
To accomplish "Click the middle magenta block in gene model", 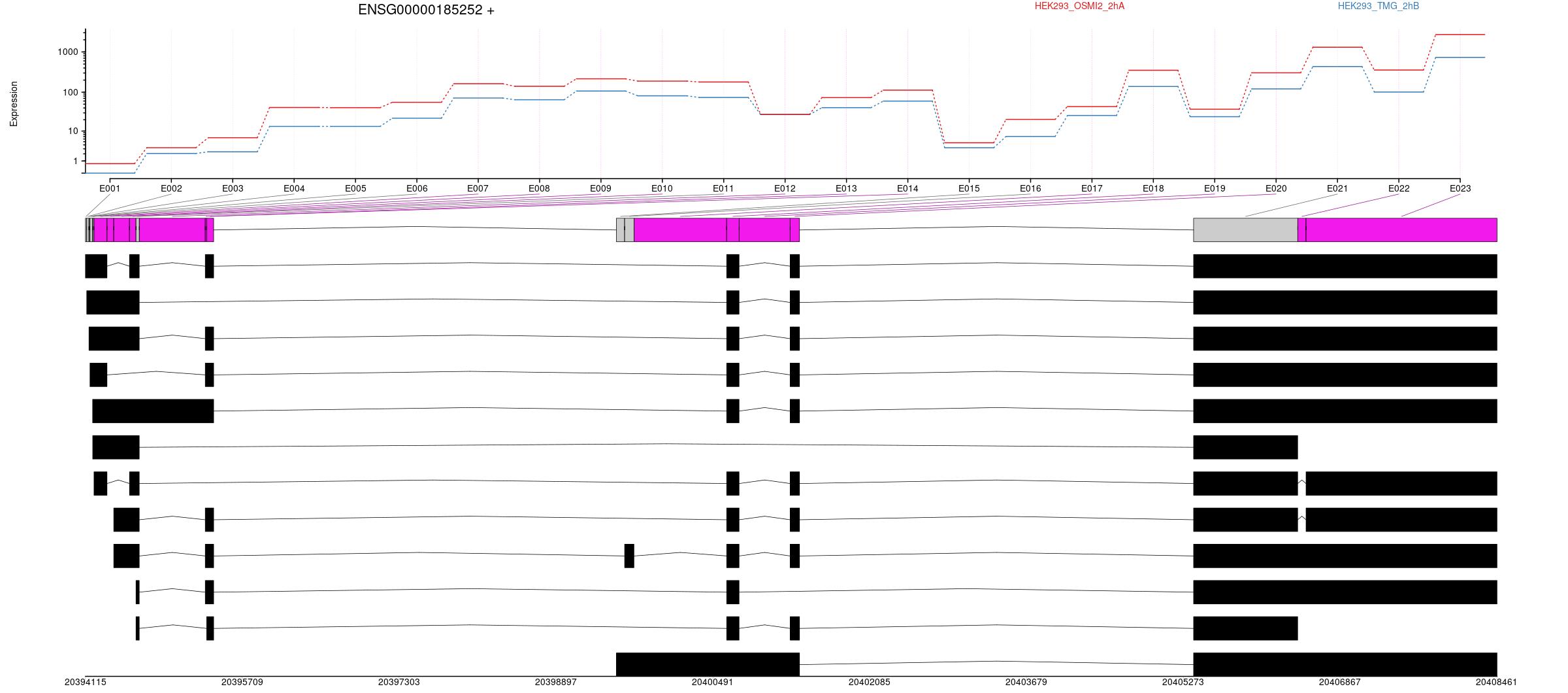I will pyautogui.click(x=680, y=230).
